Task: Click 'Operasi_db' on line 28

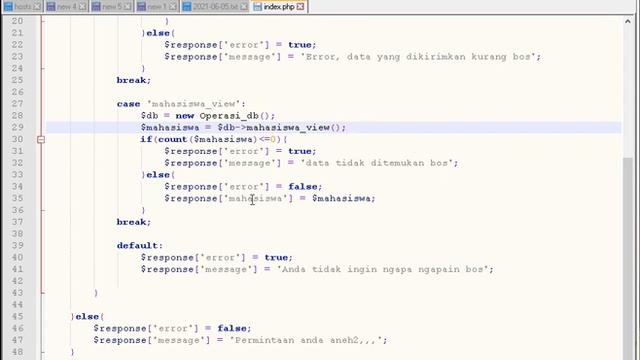Action: (229, 116)
